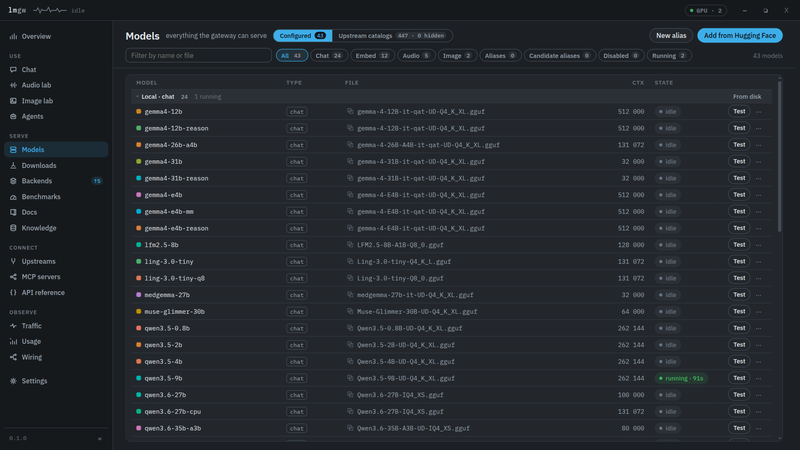Show only Running models
800x450 pixels.
(669, 56)
